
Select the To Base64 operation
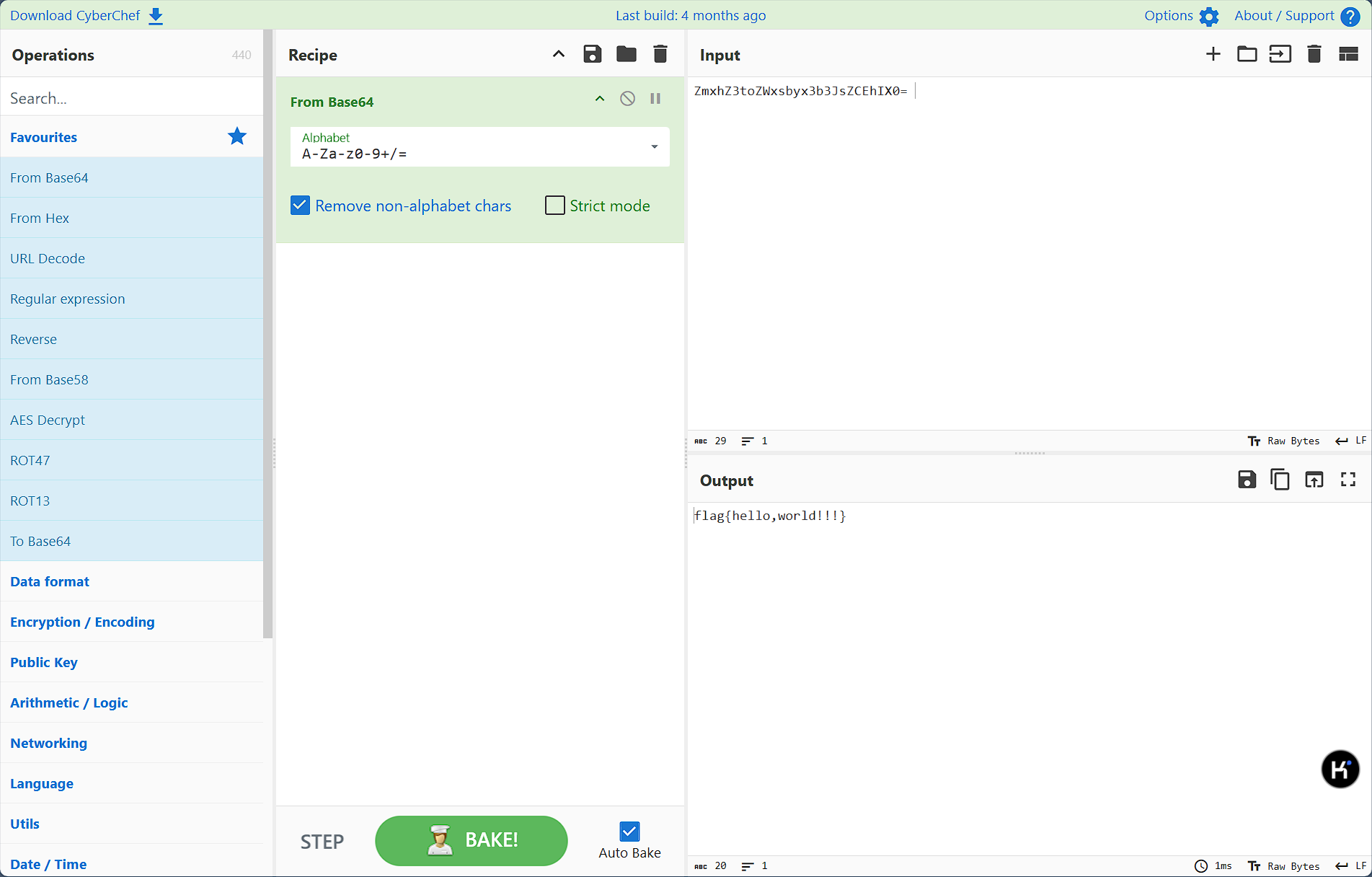click(x=132, y=541)
